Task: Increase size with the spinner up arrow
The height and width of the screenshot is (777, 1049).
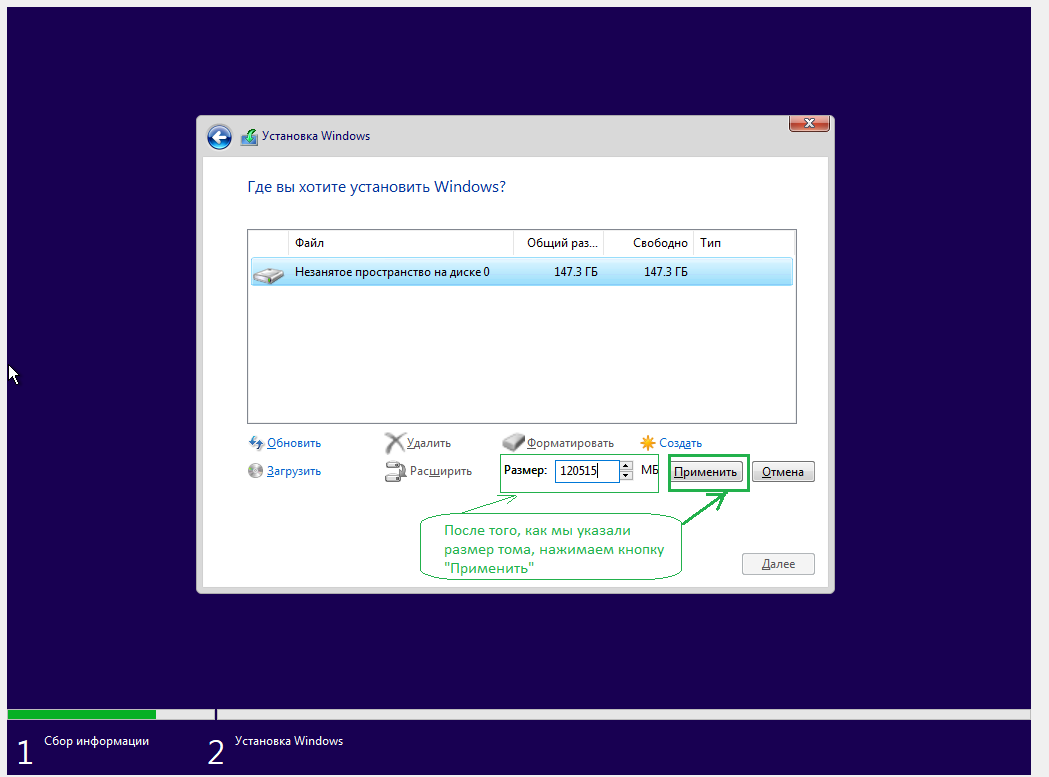Action: click(626, 466)
